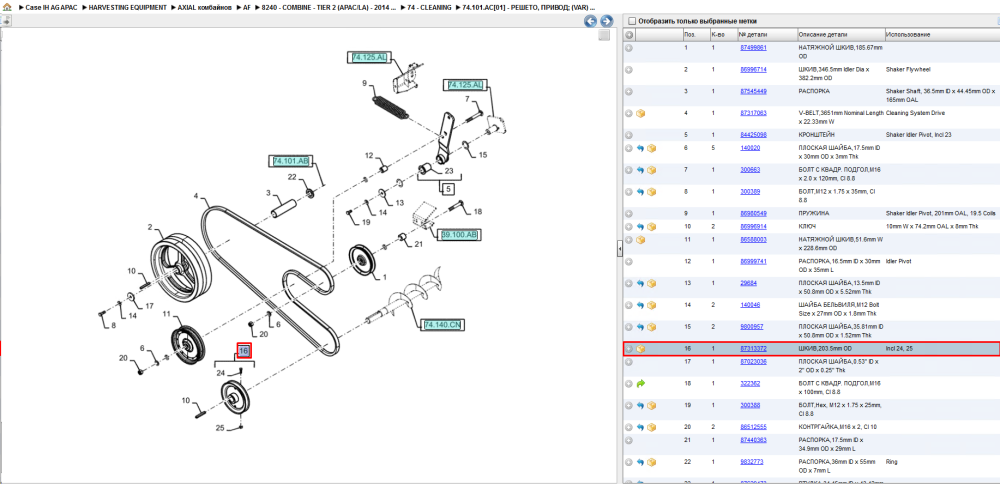Select callout number 9 near spring
Image resolution: width=1000 pixels, height=484 pixels.
(x=364, y=83)
